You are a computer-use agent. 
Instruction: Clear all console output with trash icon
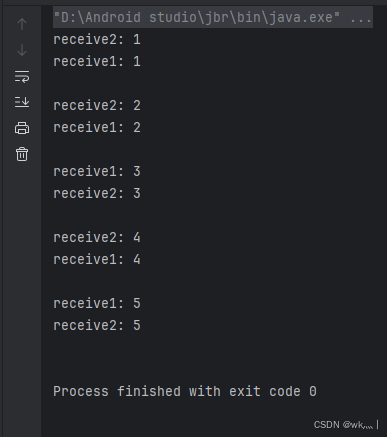click(22, 154)
